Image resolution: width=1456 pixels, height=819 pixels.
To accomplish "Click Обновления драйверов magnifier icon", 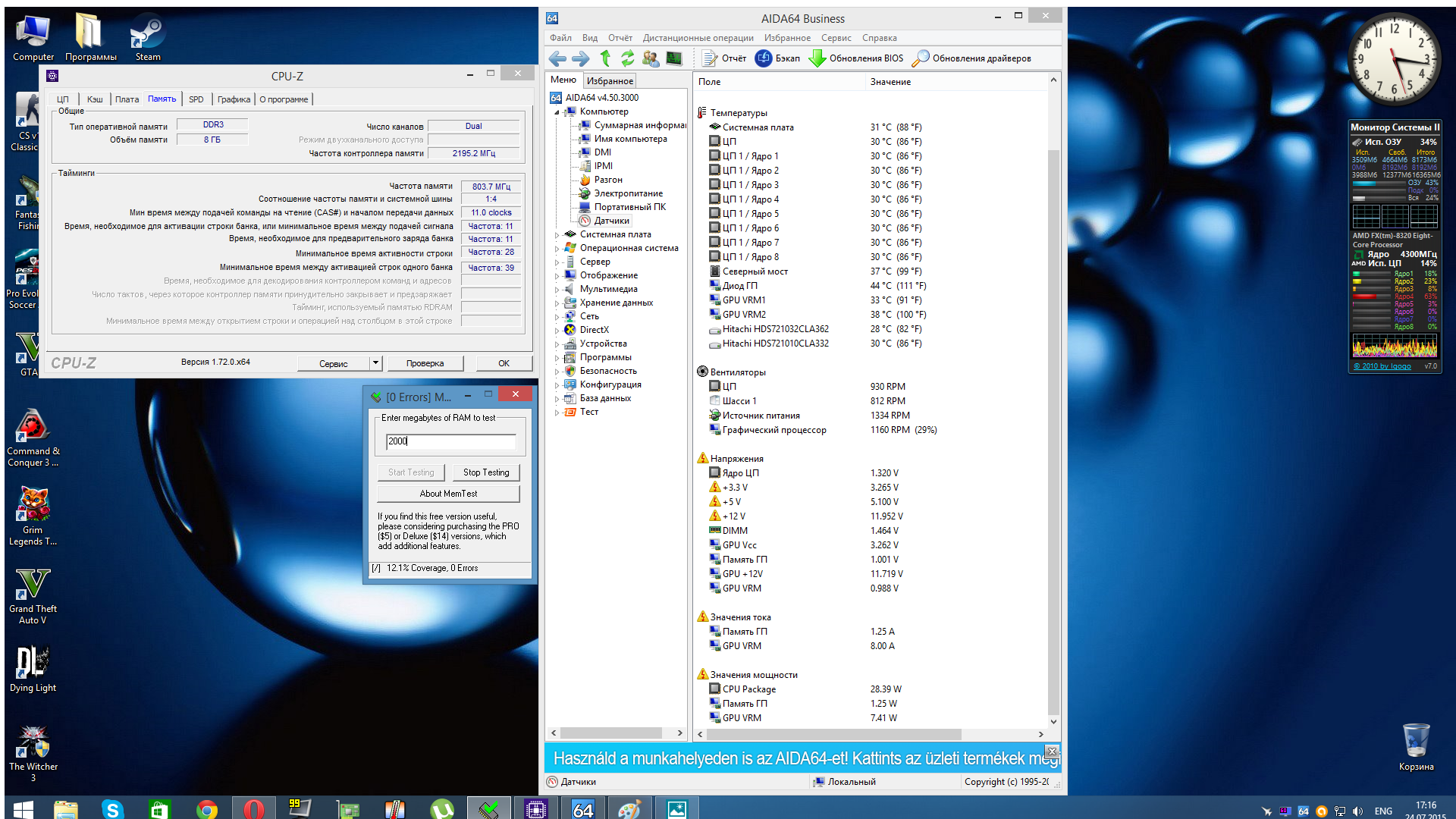I will tap(920, 58).
